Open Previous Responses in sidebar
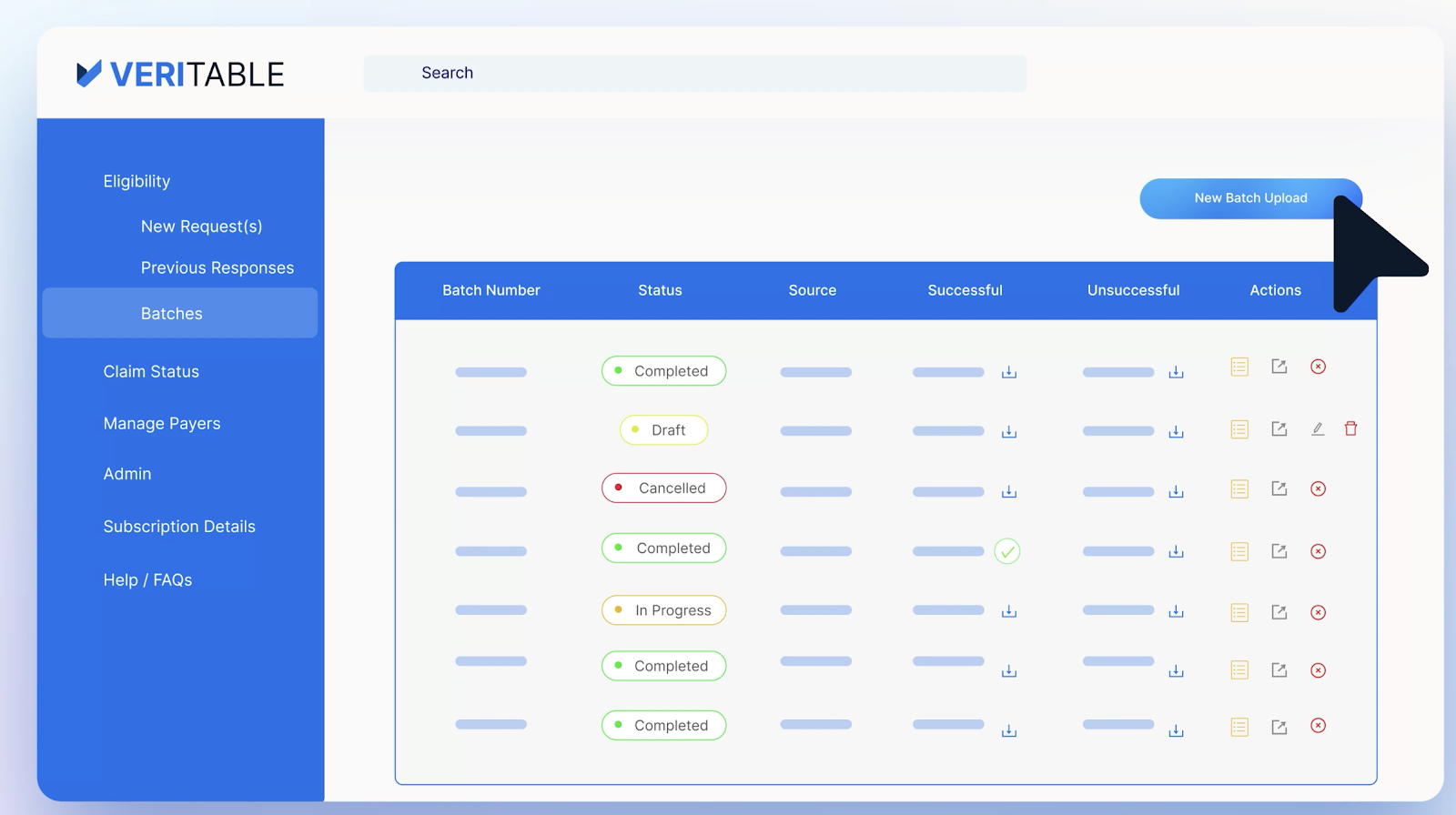Viewport: 1456px width, 815px height. point(217,268)
